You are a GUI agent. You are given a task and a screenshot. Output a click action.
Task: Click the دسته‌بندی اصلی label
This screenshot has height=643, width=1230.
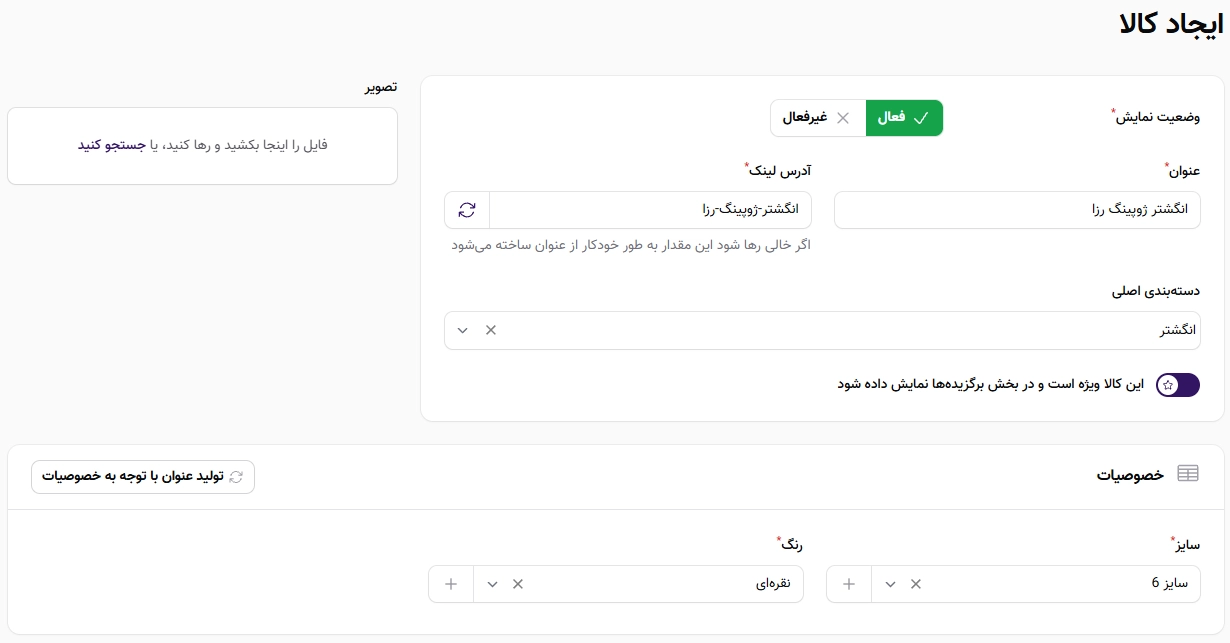[1156, 292]
